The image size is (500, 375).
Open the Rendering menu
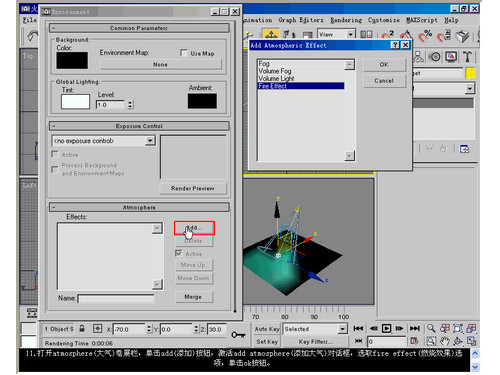346,20
